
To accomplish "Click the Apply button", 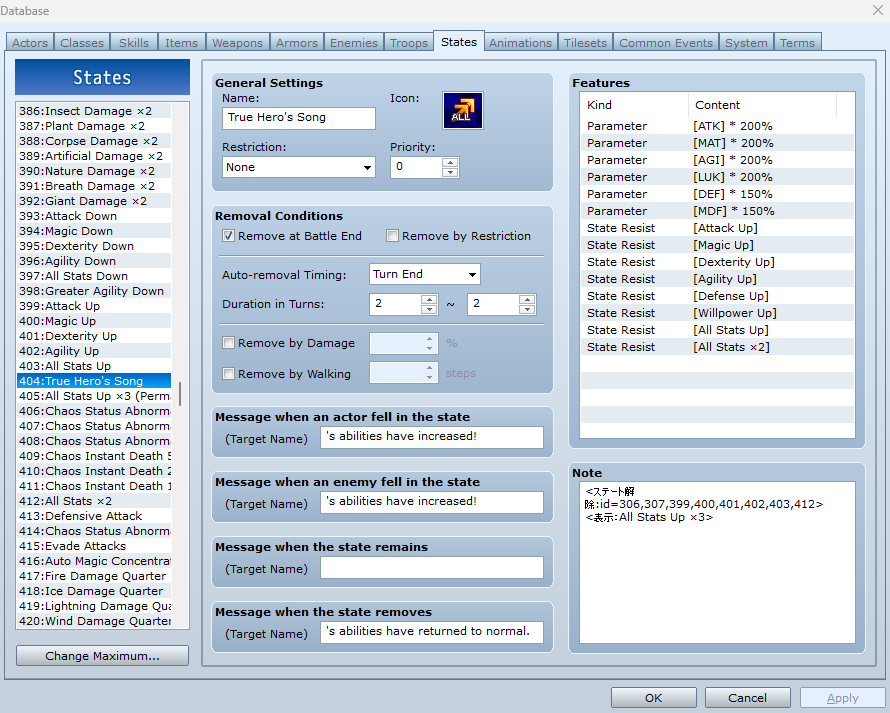I will [x=842, y=698].
